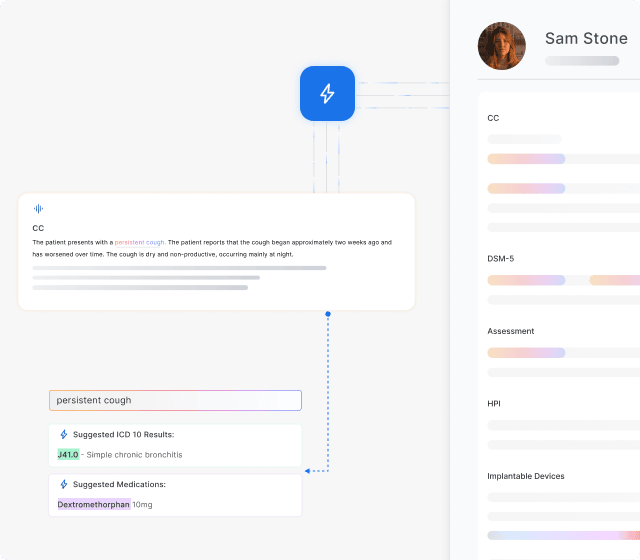Click the blue lightning bolt AI button
Image resolution: width=640 pixels, height=560 pixels.
tap(327, 93)
